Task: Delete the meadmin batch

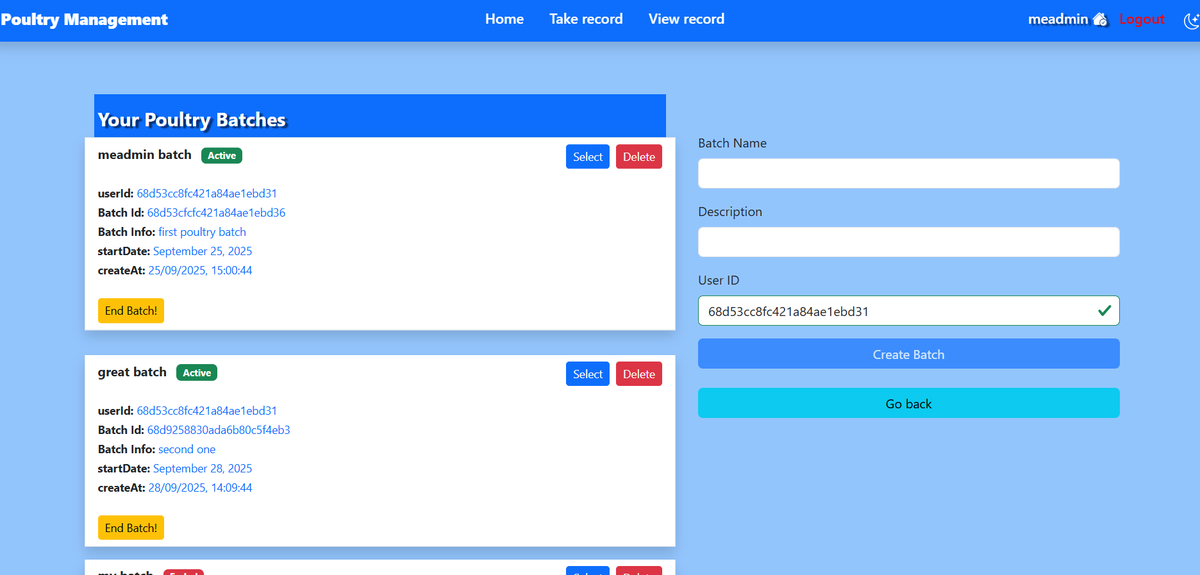Action: pos(639,157)
